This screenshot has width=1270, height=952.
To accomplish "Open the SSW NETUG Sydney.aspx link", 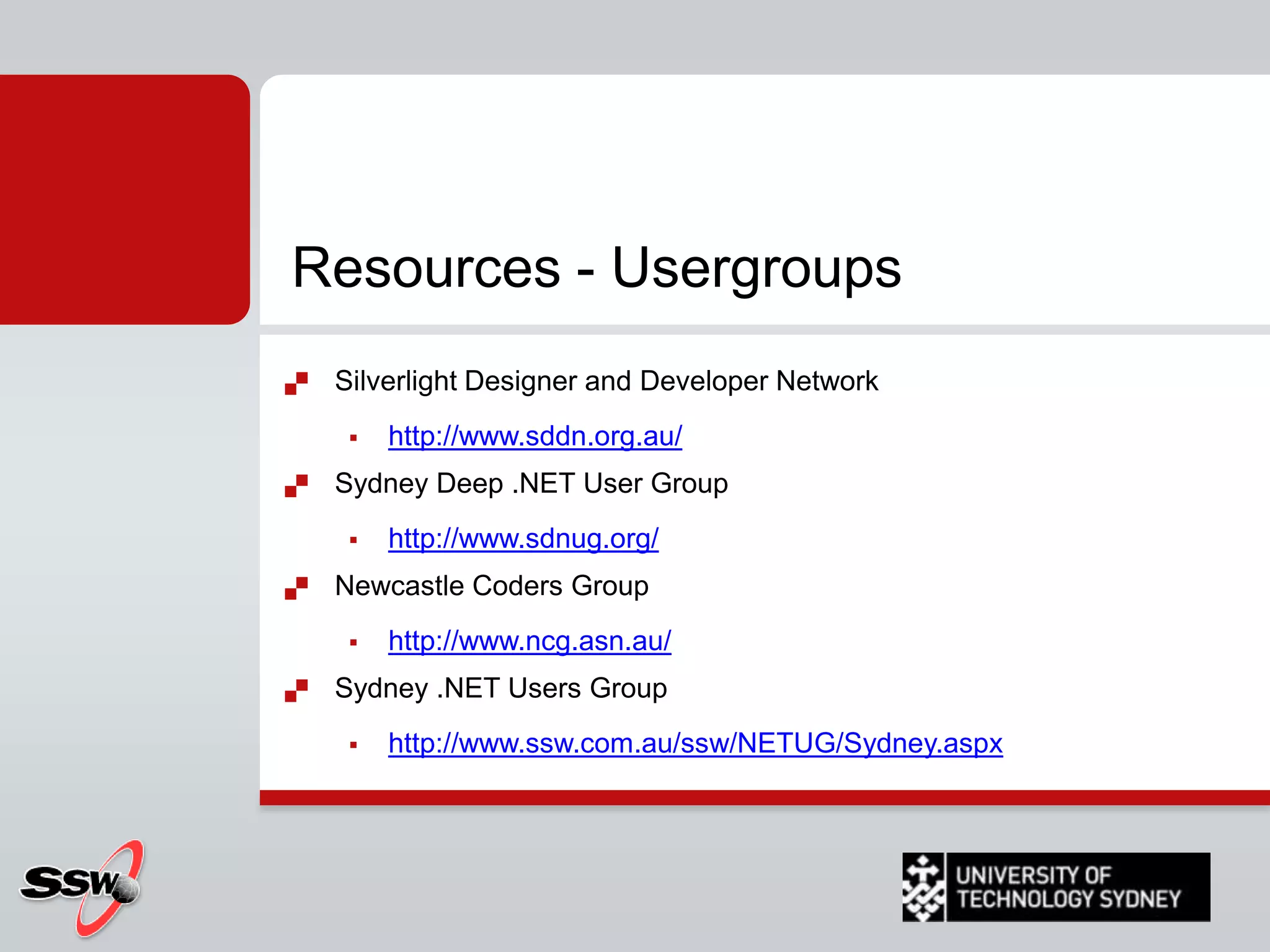I will [x=695, y=743].
